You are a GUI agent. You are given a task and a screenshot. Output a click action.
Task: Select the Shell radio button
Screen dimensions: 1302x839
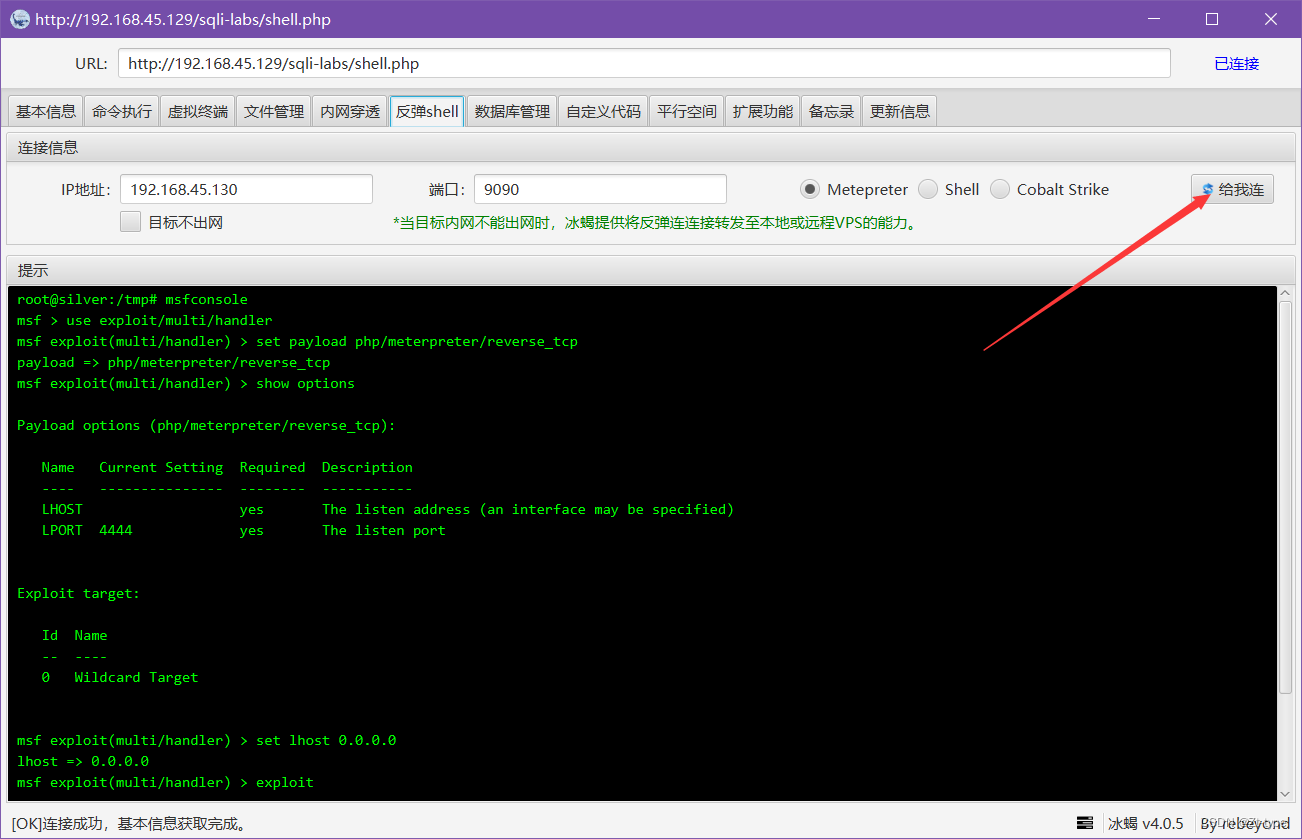click(927, 189)
